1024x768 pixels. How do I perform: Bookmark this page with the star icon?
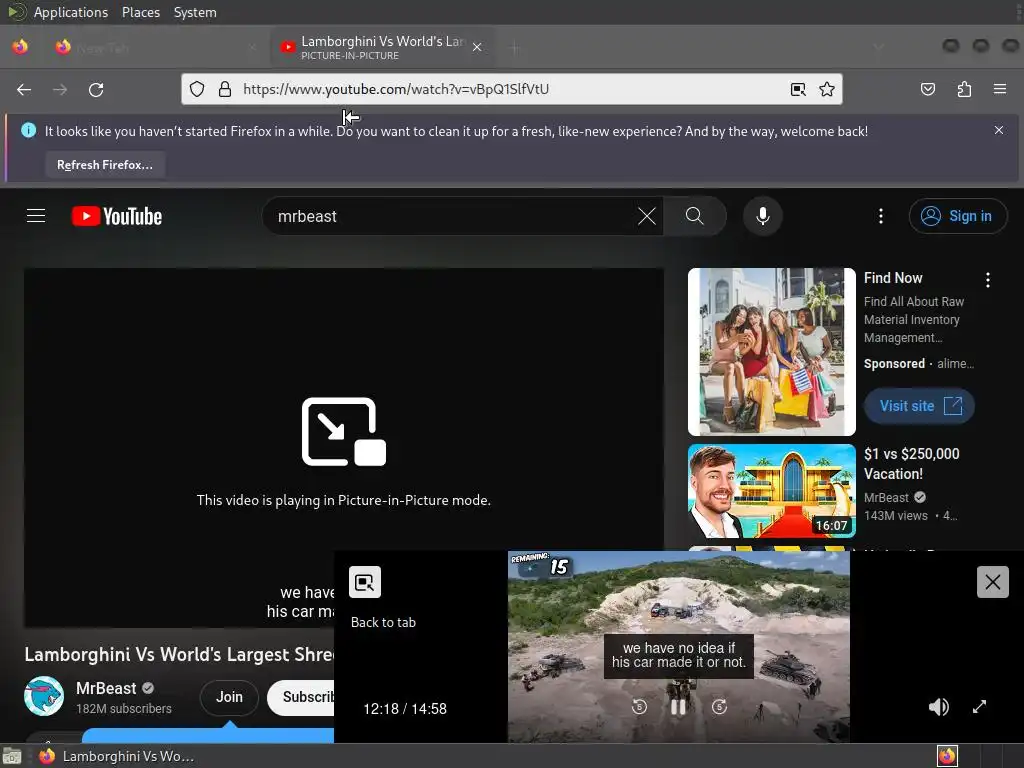click(827, 89)
